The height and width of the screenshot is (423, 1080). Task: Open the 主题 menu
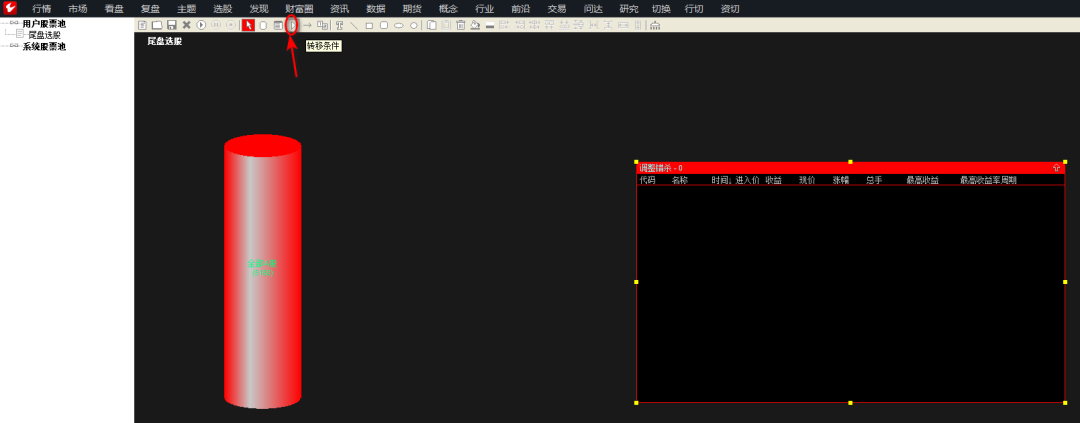tap(187, 9)
